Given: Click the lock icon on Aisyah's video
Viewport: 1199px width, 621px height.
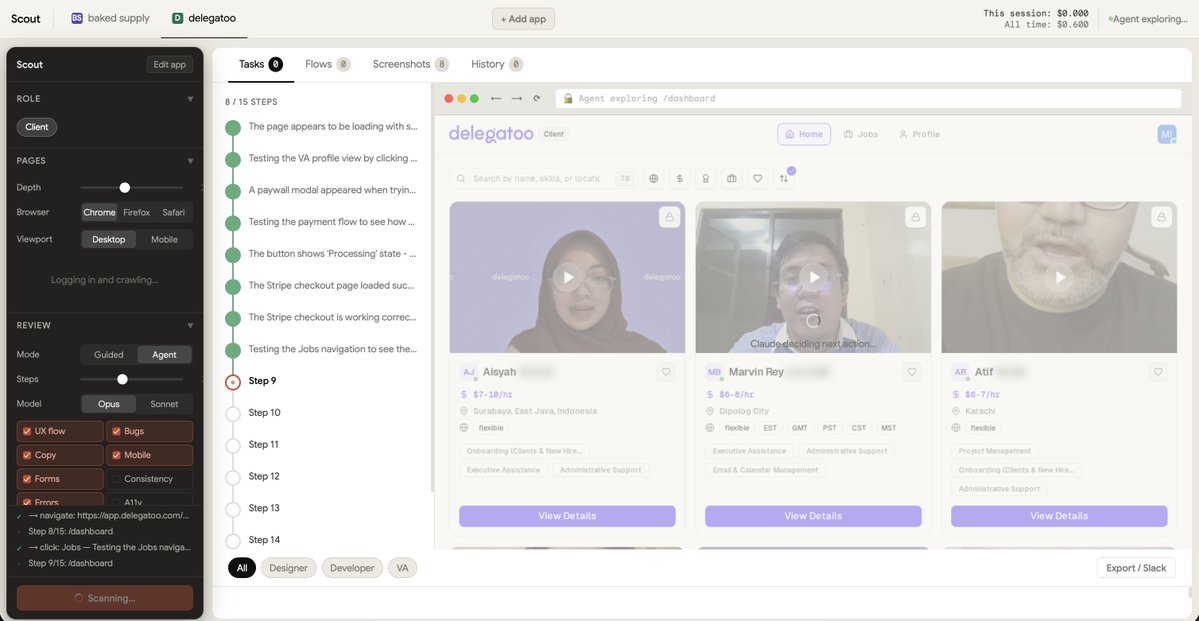Looking at the screenshot, I should 669,217.
